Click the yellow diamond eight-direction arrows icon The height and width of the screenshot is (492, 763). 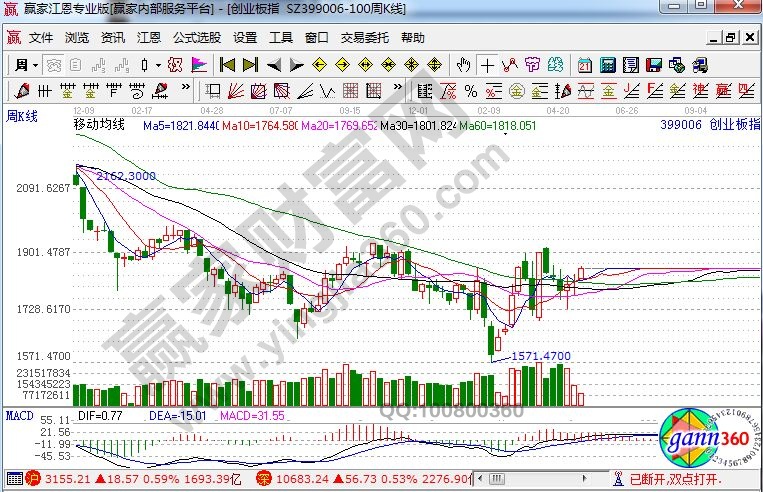tap(411, 65)
